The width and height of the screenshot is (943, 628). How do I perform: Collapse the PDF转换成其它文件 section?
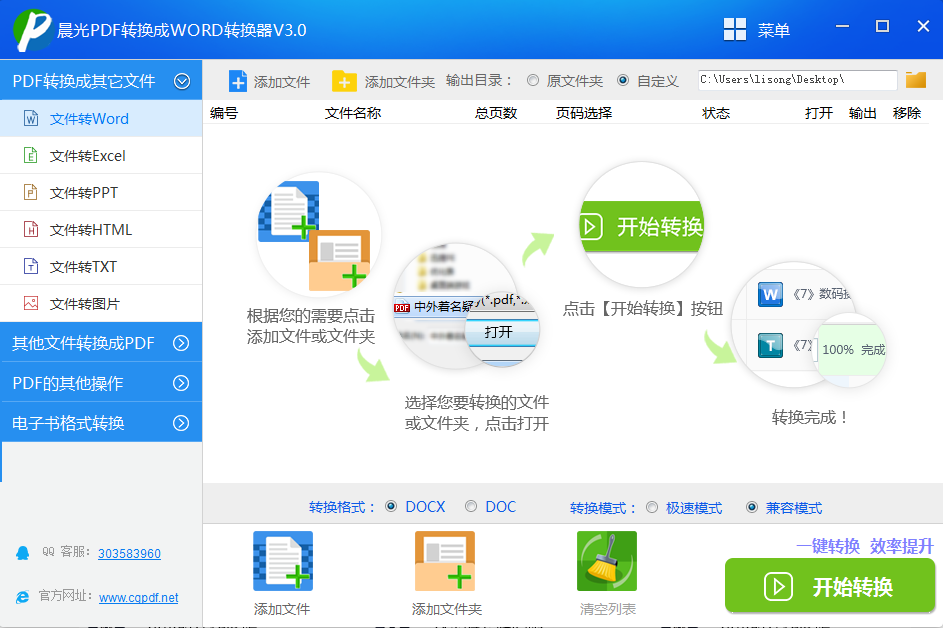pos(182,80)
